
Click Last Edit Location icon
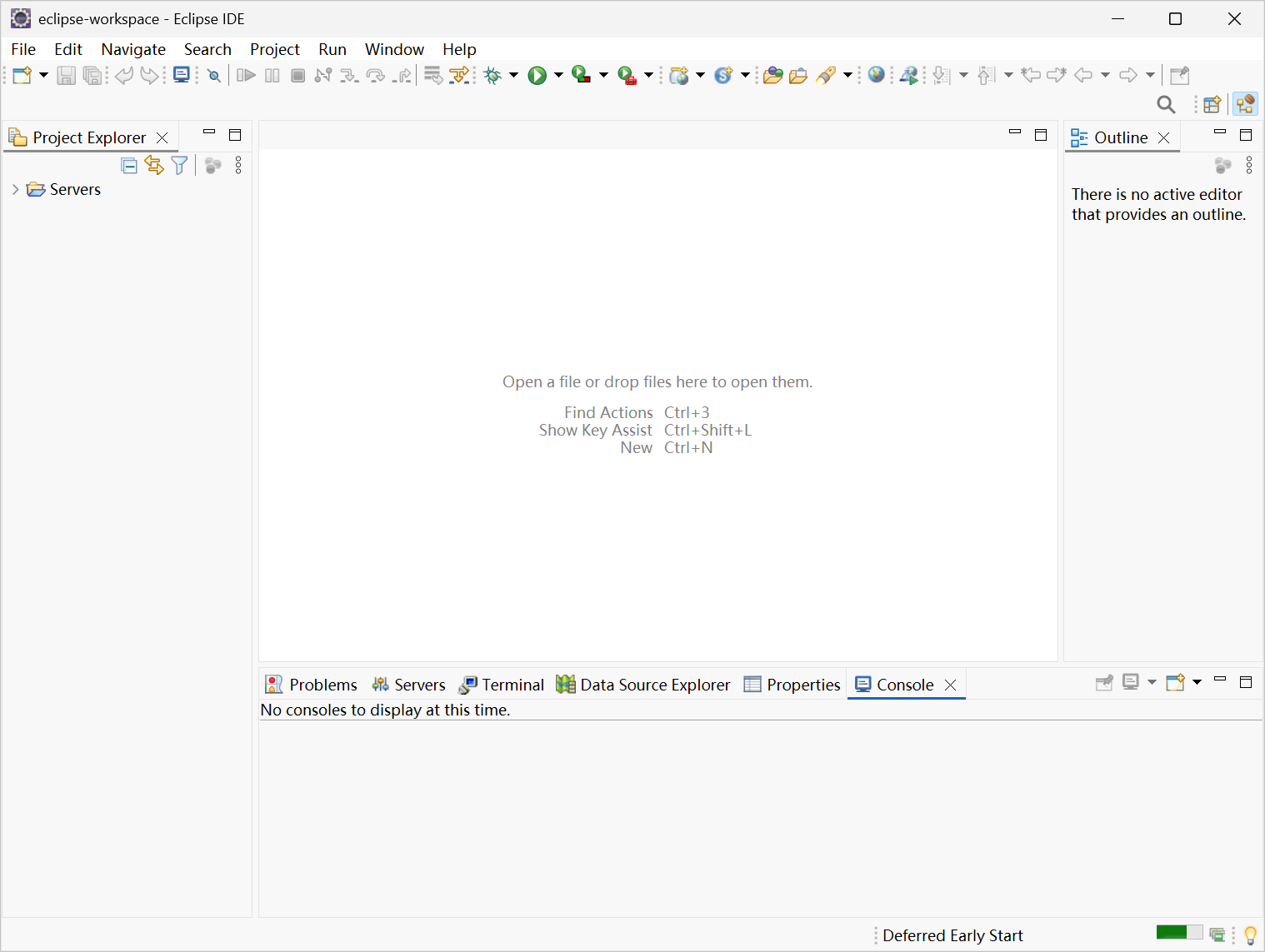[1031, 76]
